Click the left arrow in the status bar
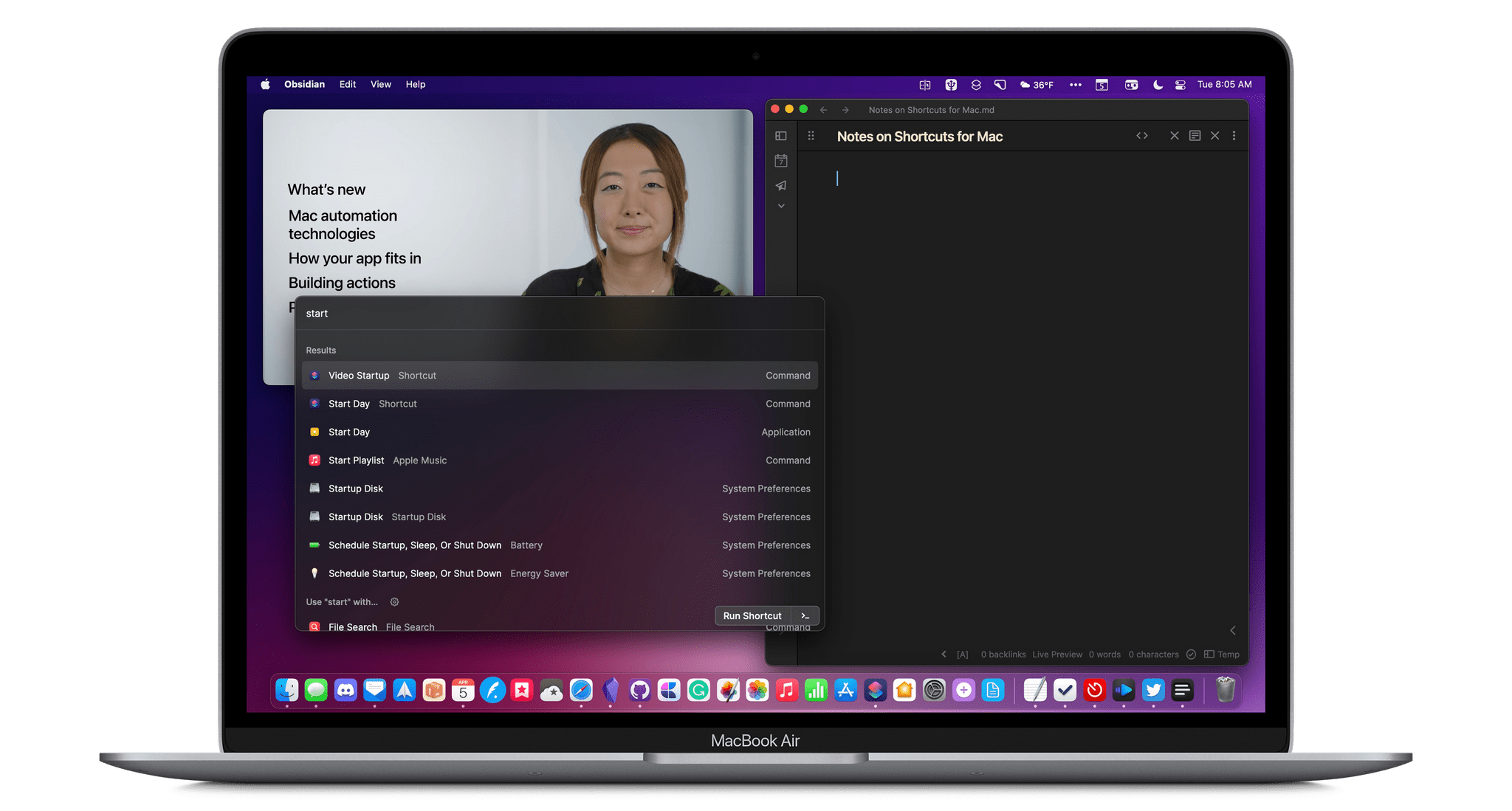 [944, 655]
